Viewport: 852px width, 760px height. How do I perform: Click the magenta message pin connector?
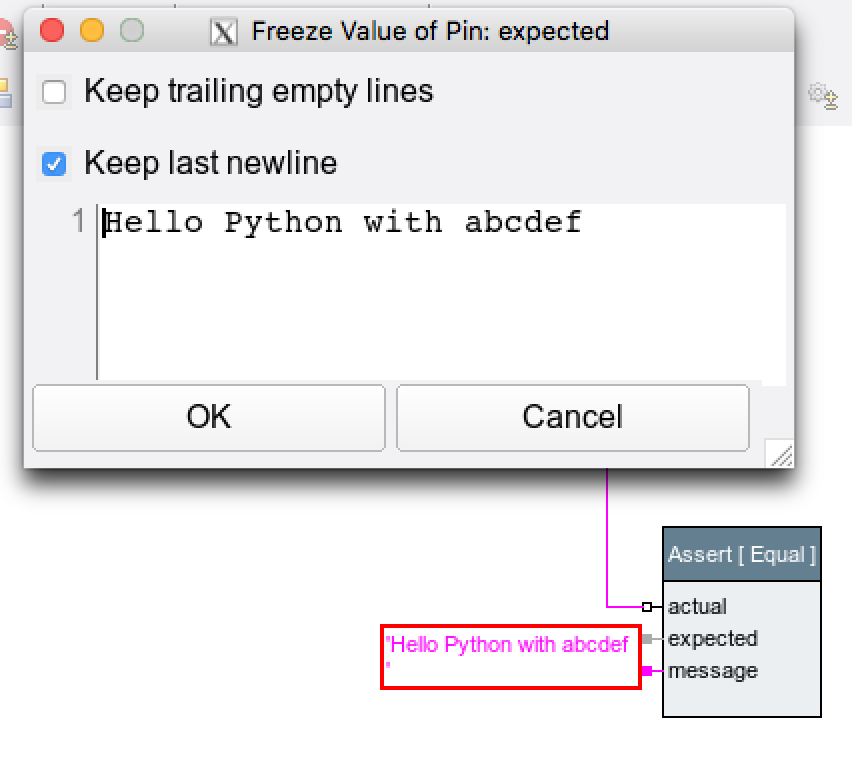coord(648,671)
